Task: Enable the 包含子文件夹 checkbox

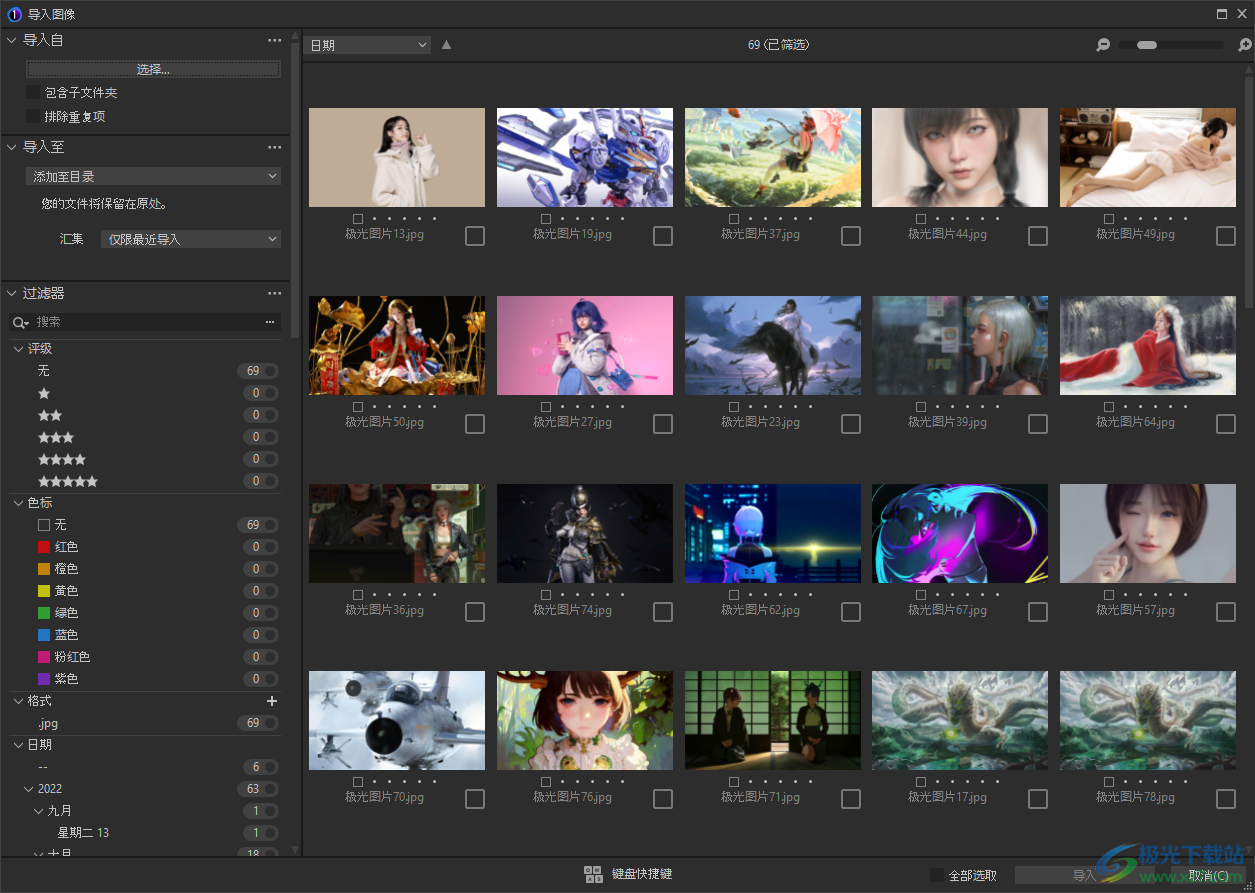Action: pyautogui.click(x=33, y=90)
